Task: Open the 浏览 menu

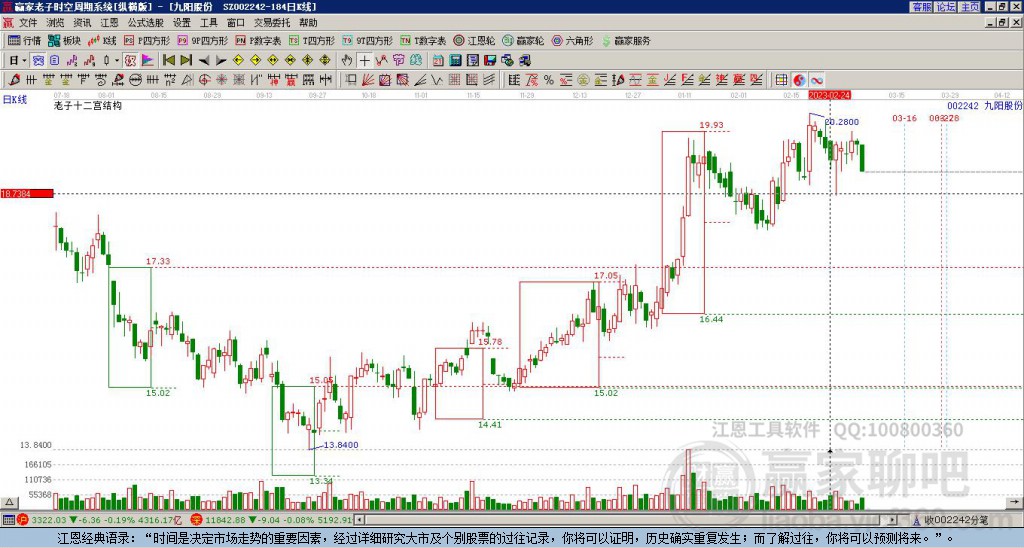Action: pyautogui.click(x=55, y=23)
